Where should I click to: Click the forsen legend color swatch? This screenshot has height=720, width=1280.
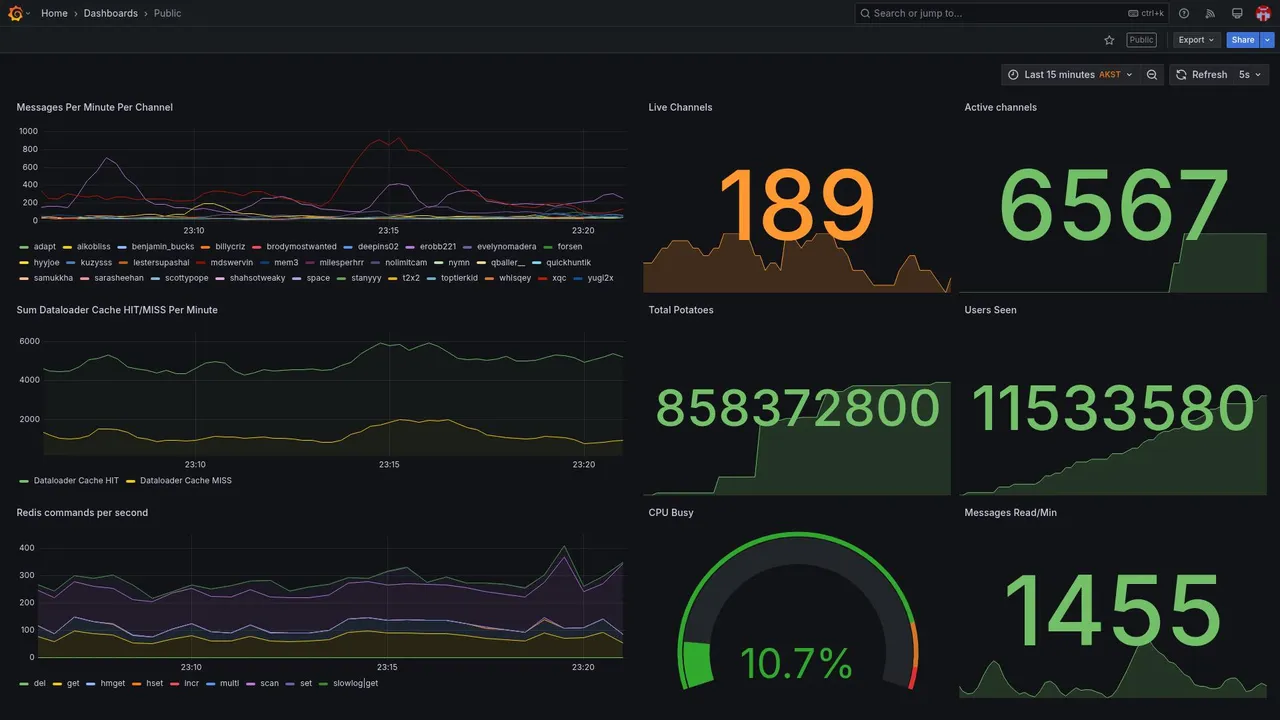pos(548,247)
